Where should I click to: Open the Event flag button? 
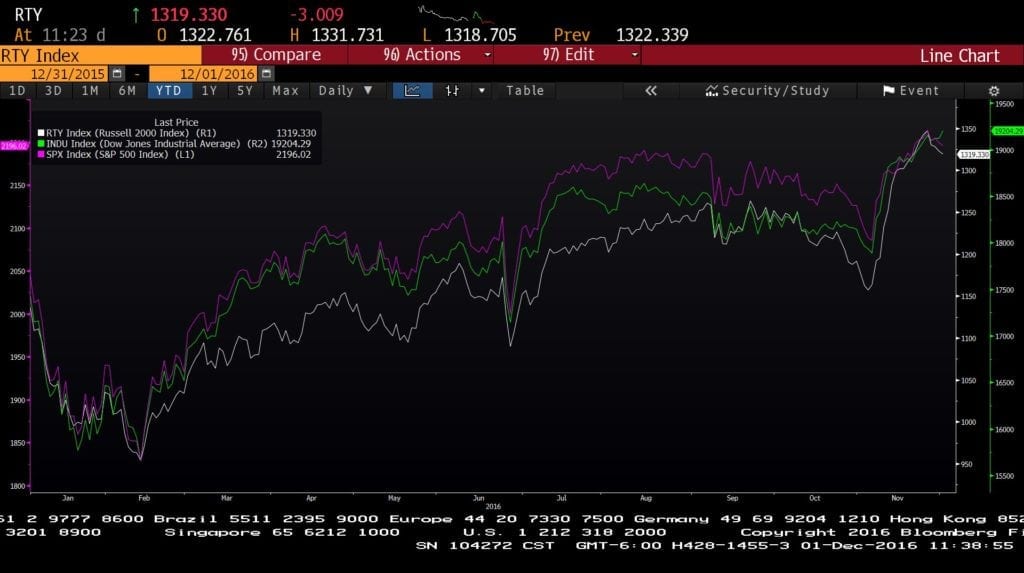click(x=910, y=91)
